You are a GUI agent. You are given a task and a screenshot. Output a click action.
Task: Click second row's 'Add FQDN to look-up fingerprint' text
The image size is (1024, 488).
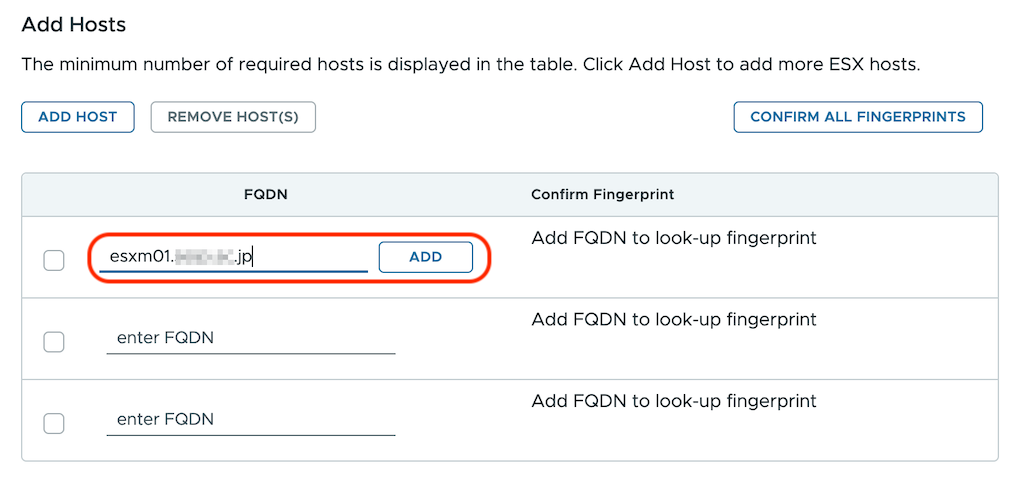point(674,320)
